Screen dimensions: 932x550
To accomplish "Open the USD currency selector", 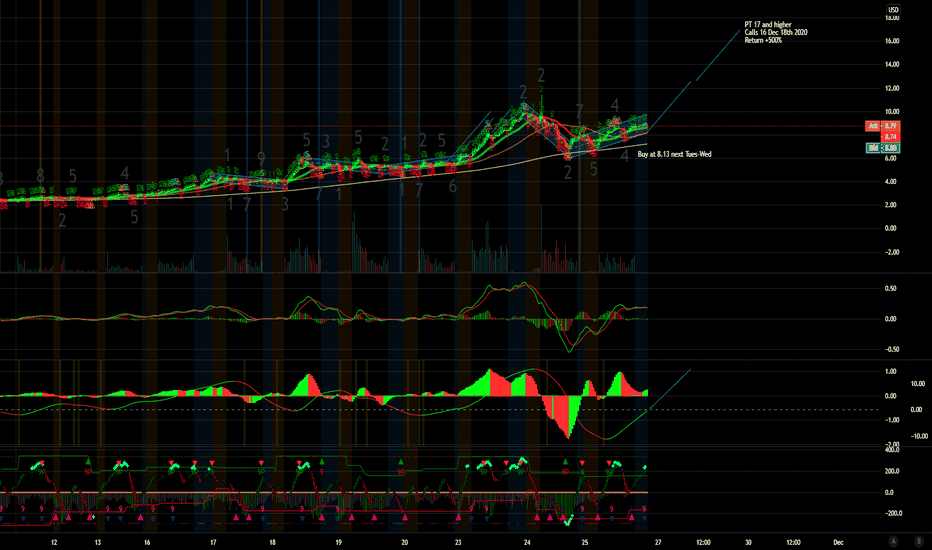I will click(893, 10).
